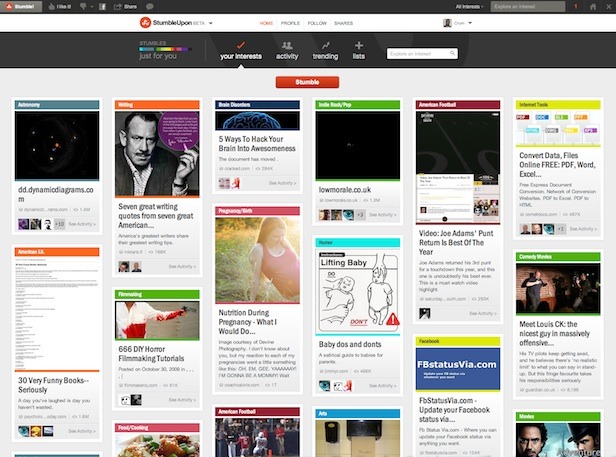The image size is (616, 457).
Task: Go to the HOME nav item
Action: coord(266,23)
